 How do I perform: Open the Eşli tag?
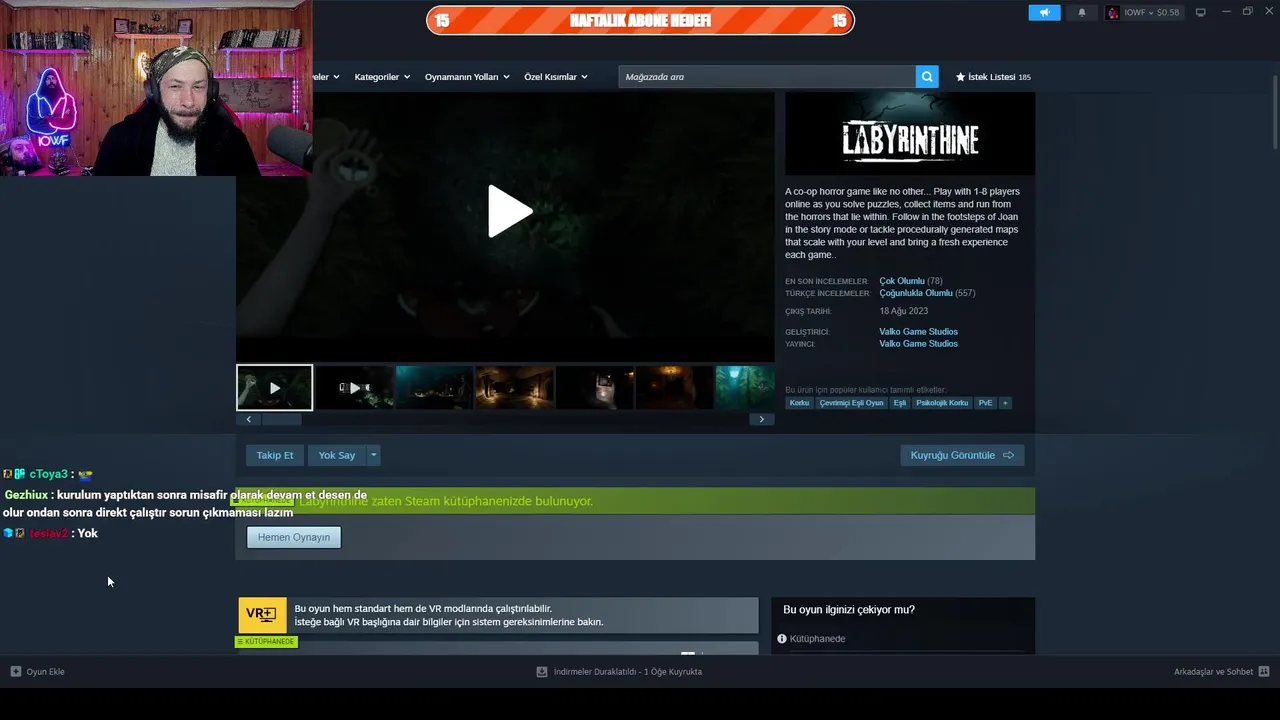click(x=900, y=403)
